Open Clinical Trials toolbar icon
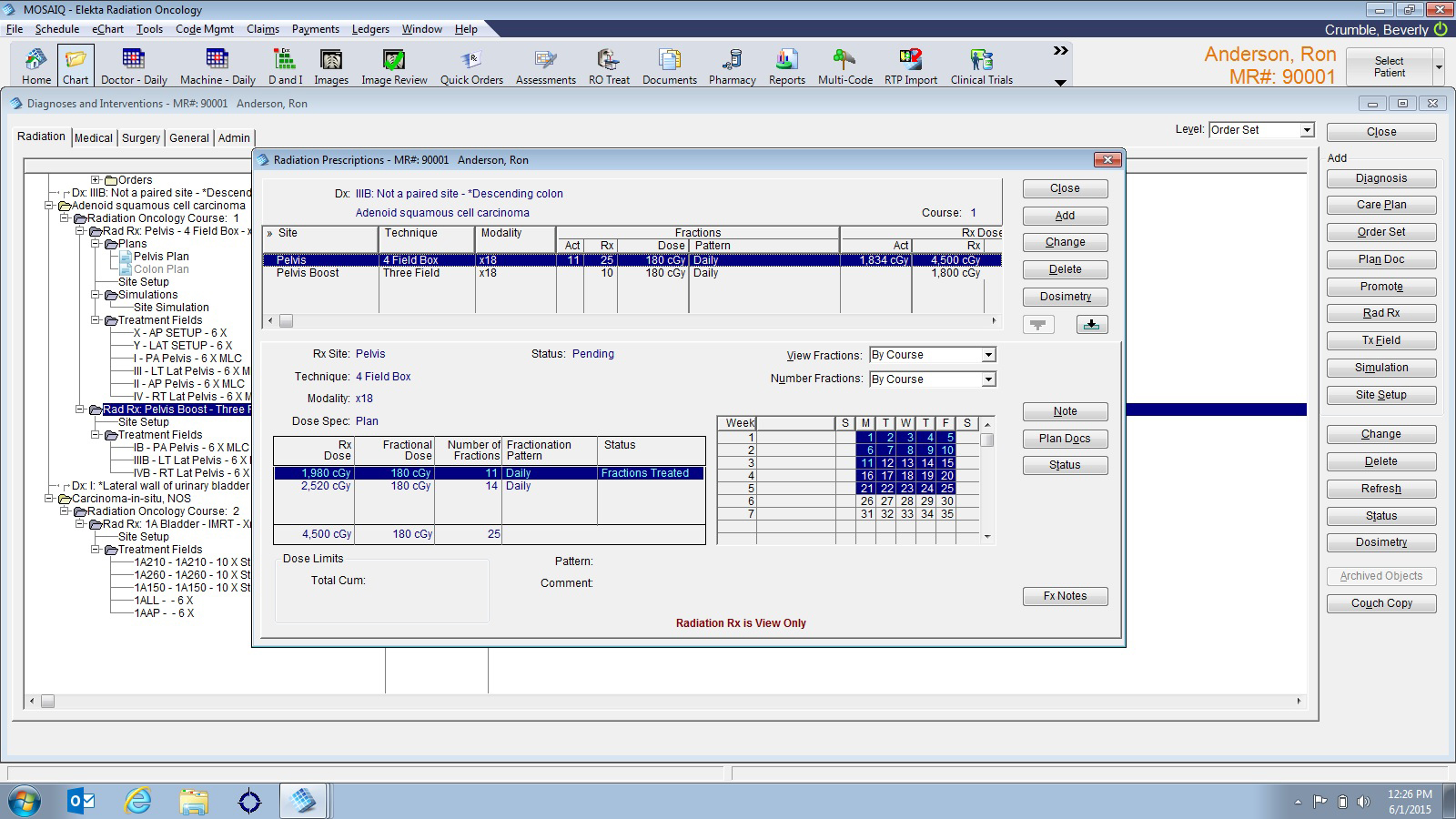Image resolution: width=1456 pixels, height=819 pixels. coord(982,66)
